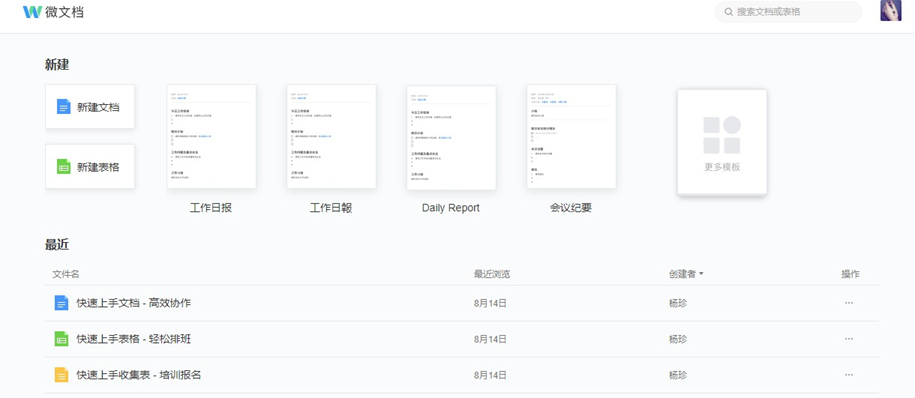The height and width of the screenshot is (398, 915).
Task: Click the 操作 column header
Action: click(x=850, y=274)
